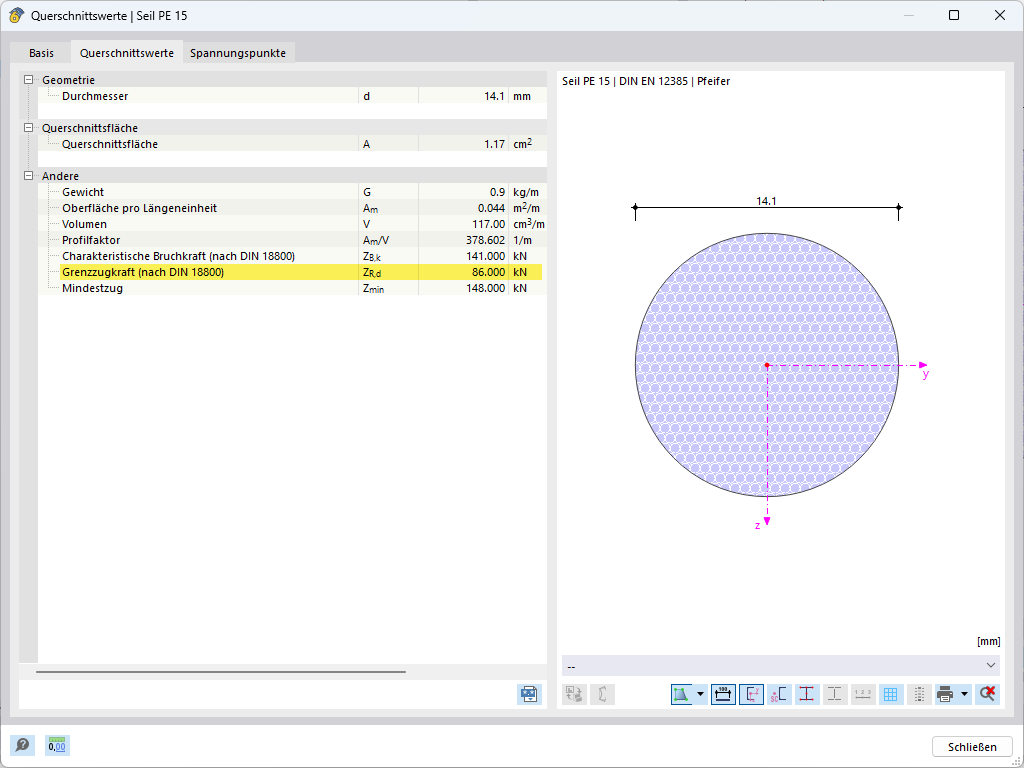Open the Basis tab

coord(42,51)
